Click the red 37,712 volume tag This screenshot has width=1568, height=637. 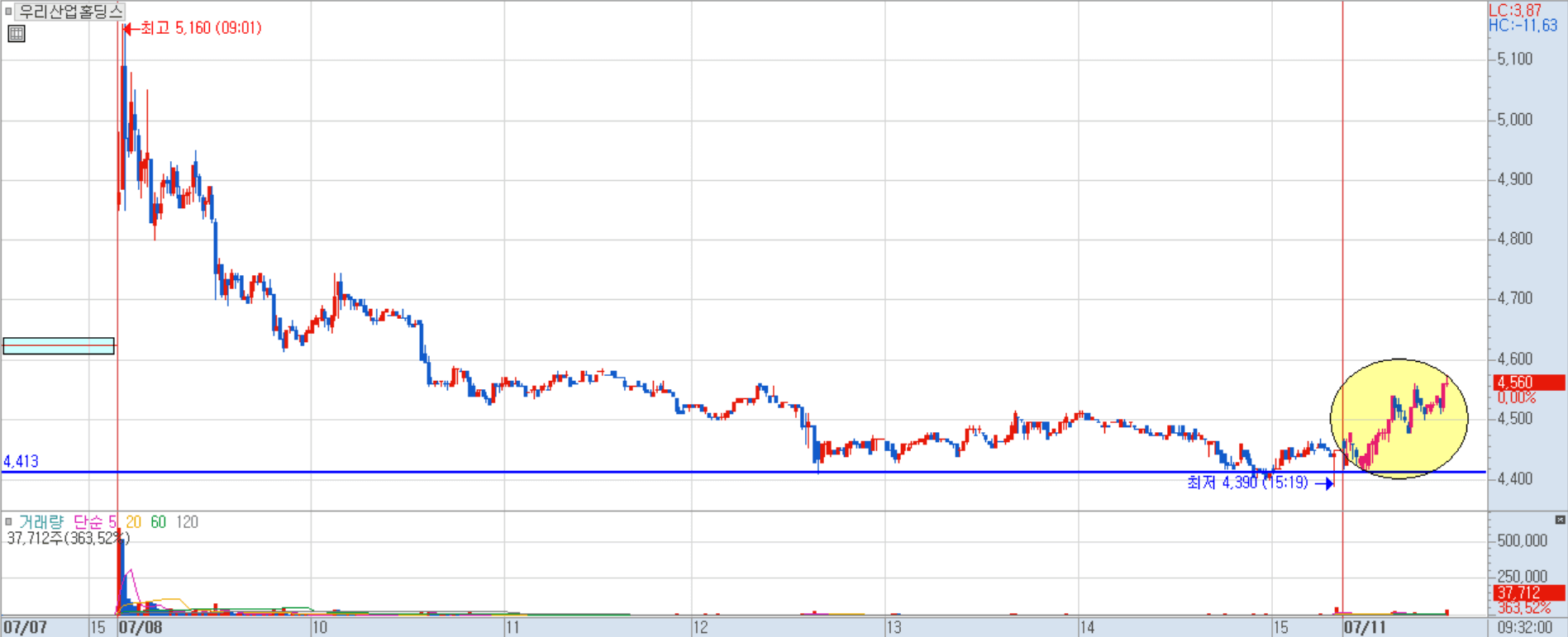pos(1529,592)
